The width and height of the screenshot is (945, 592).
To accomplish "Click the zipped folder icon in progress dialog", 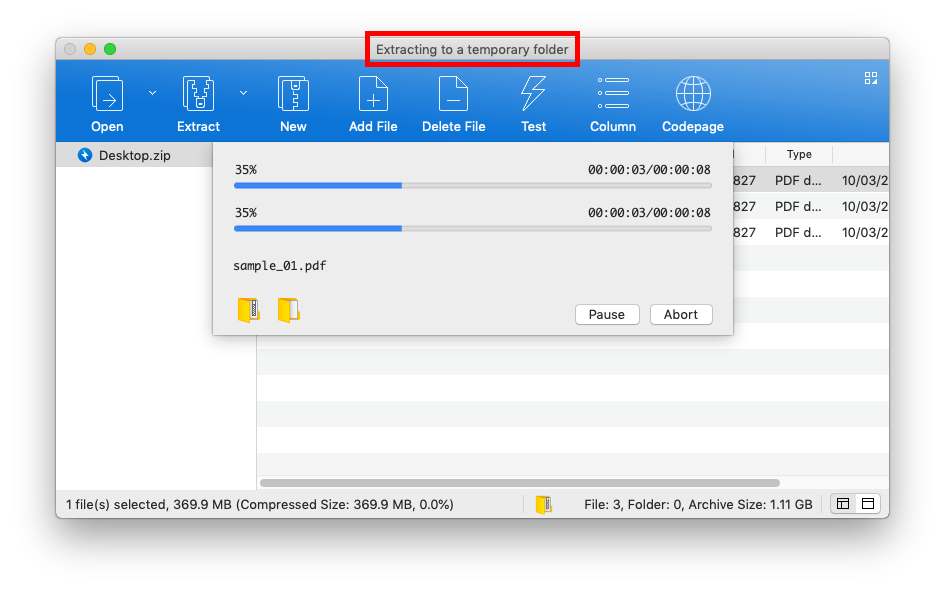I will click(x=248, y=311).
